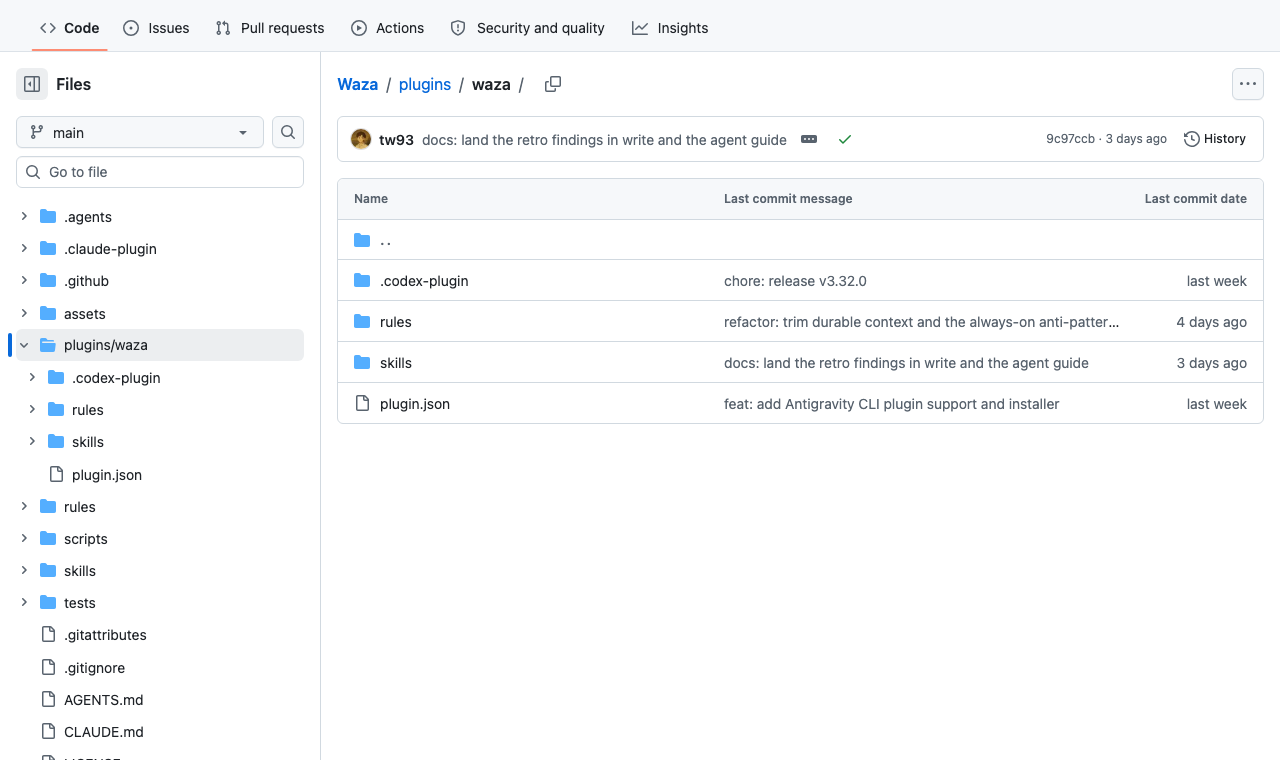
Task: Click the Waza breadcrumb link
Action: click(358, 84)
